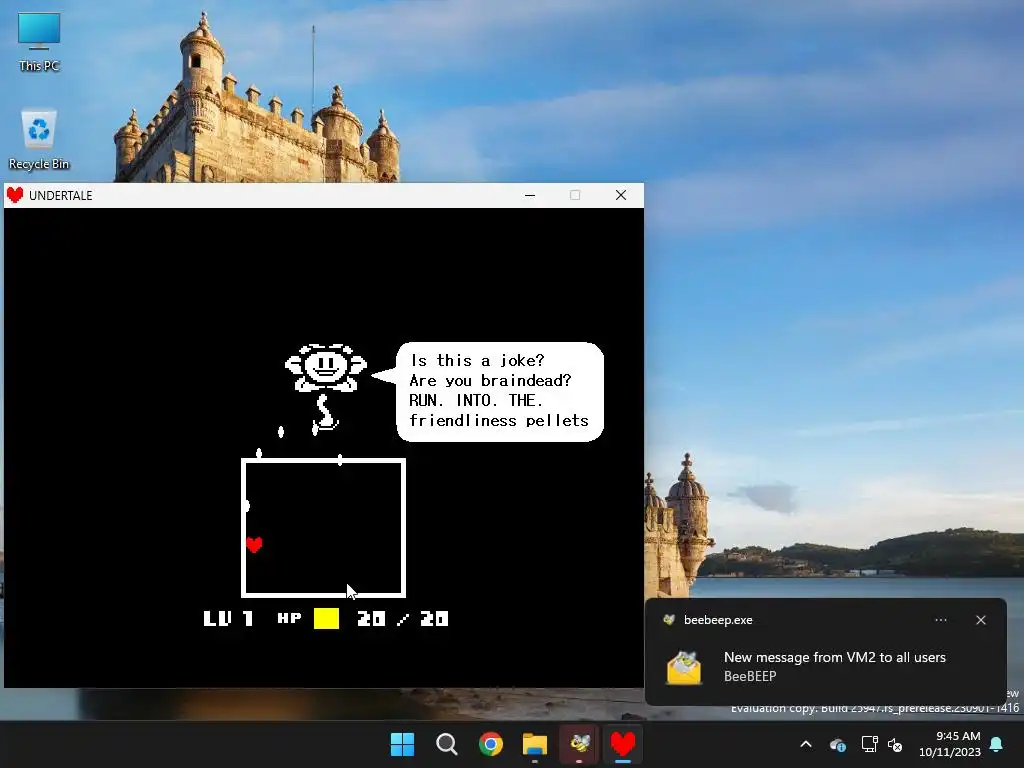Show hidden system tray icons

(806, 744)
